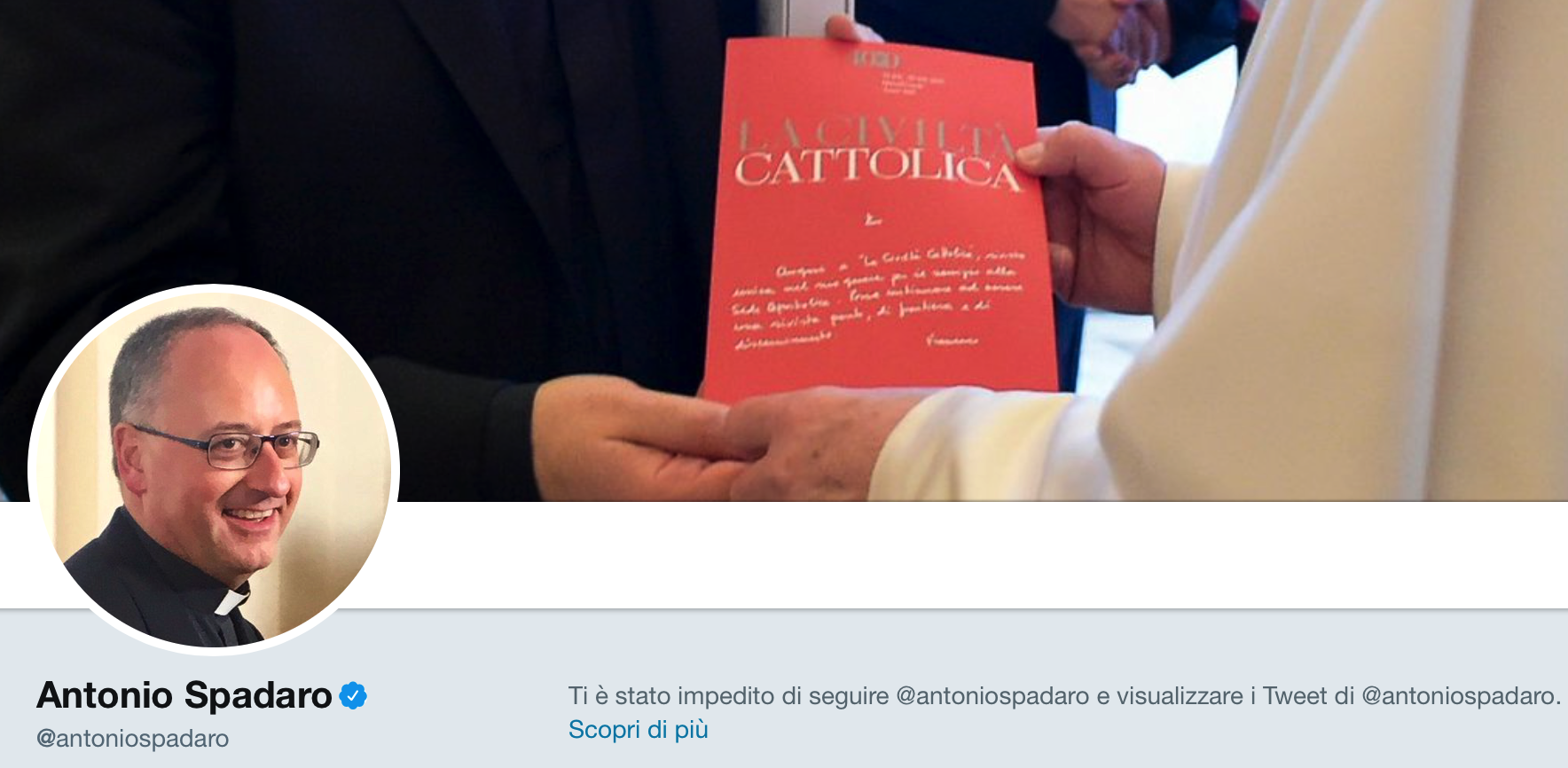Click the 'Antonio Spadaro' display name
This screenshot has width=1568, height=768.
(184, 695)
